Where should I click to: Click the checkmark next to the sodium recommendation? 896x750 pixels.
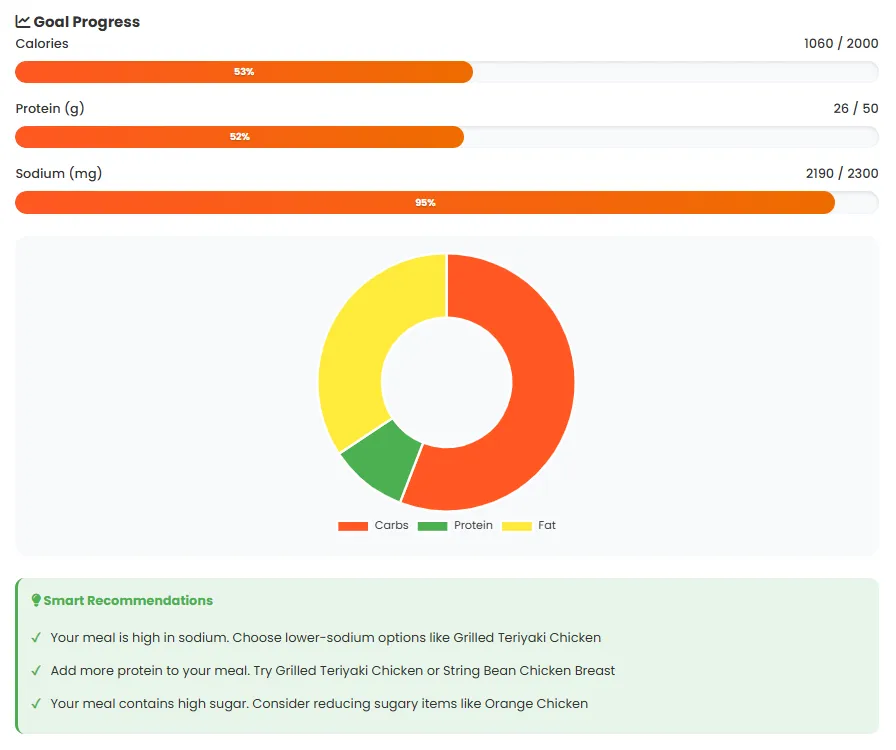point(36,637)
